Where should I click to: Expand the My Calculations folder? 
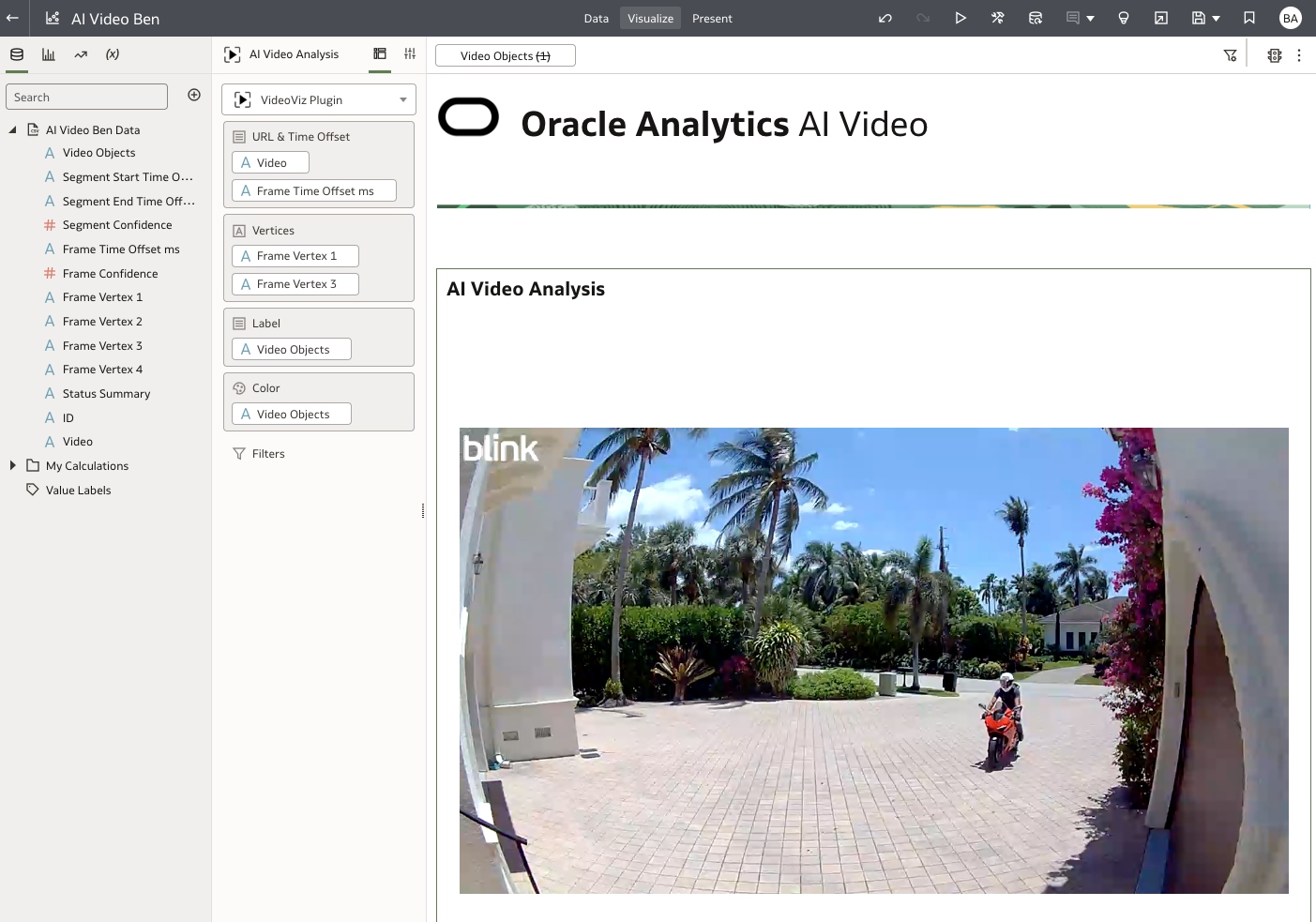tap(12, 465)
